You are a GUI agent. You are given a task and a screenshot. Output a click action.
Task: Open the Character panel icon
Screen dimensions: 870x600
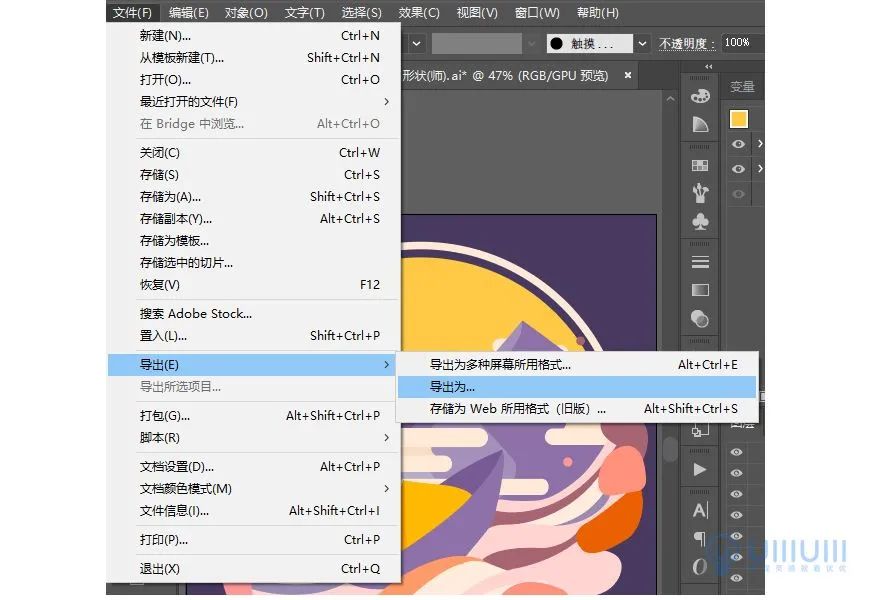click(x=701, y=508)
